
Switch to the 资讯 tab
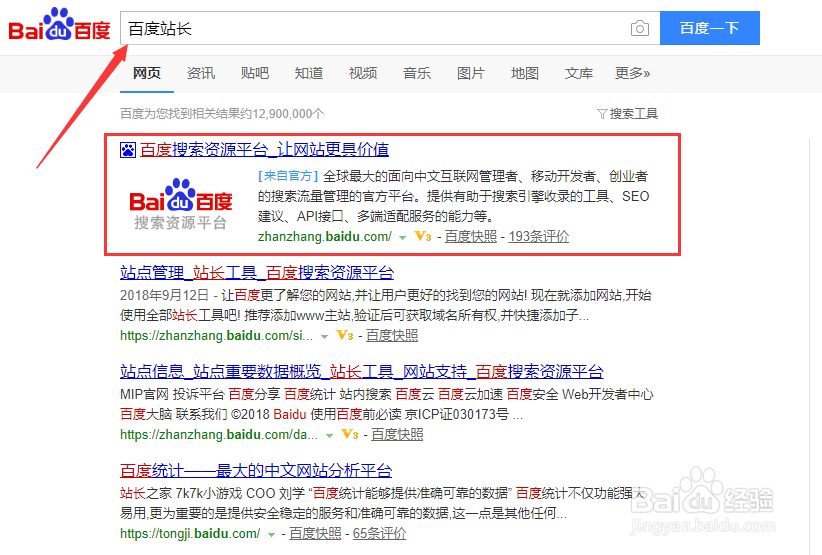click(x=201, y=73)
